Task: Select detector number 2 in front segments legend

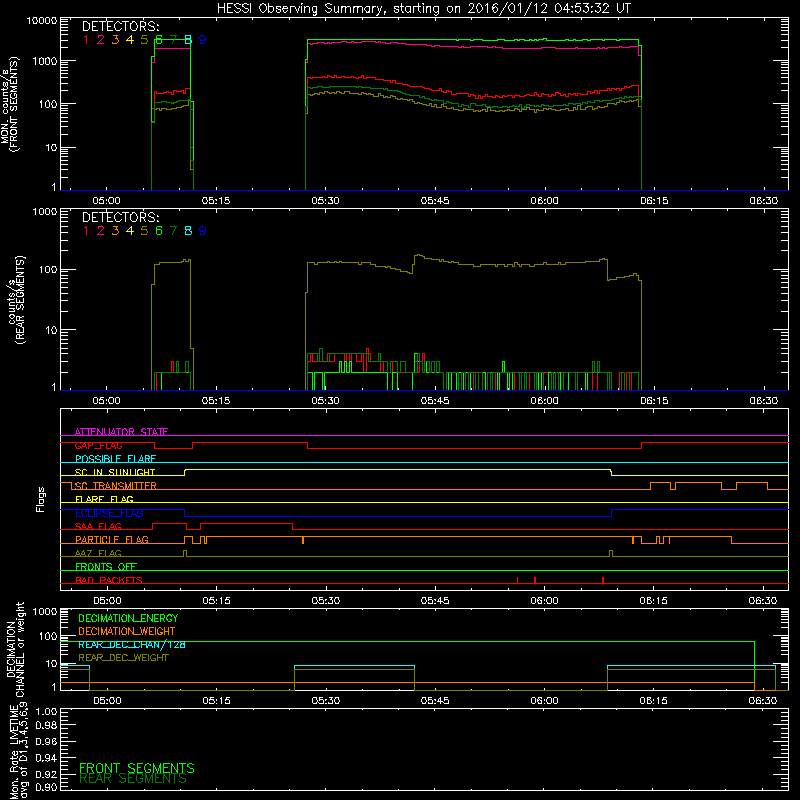Action: tap(101, 40)
